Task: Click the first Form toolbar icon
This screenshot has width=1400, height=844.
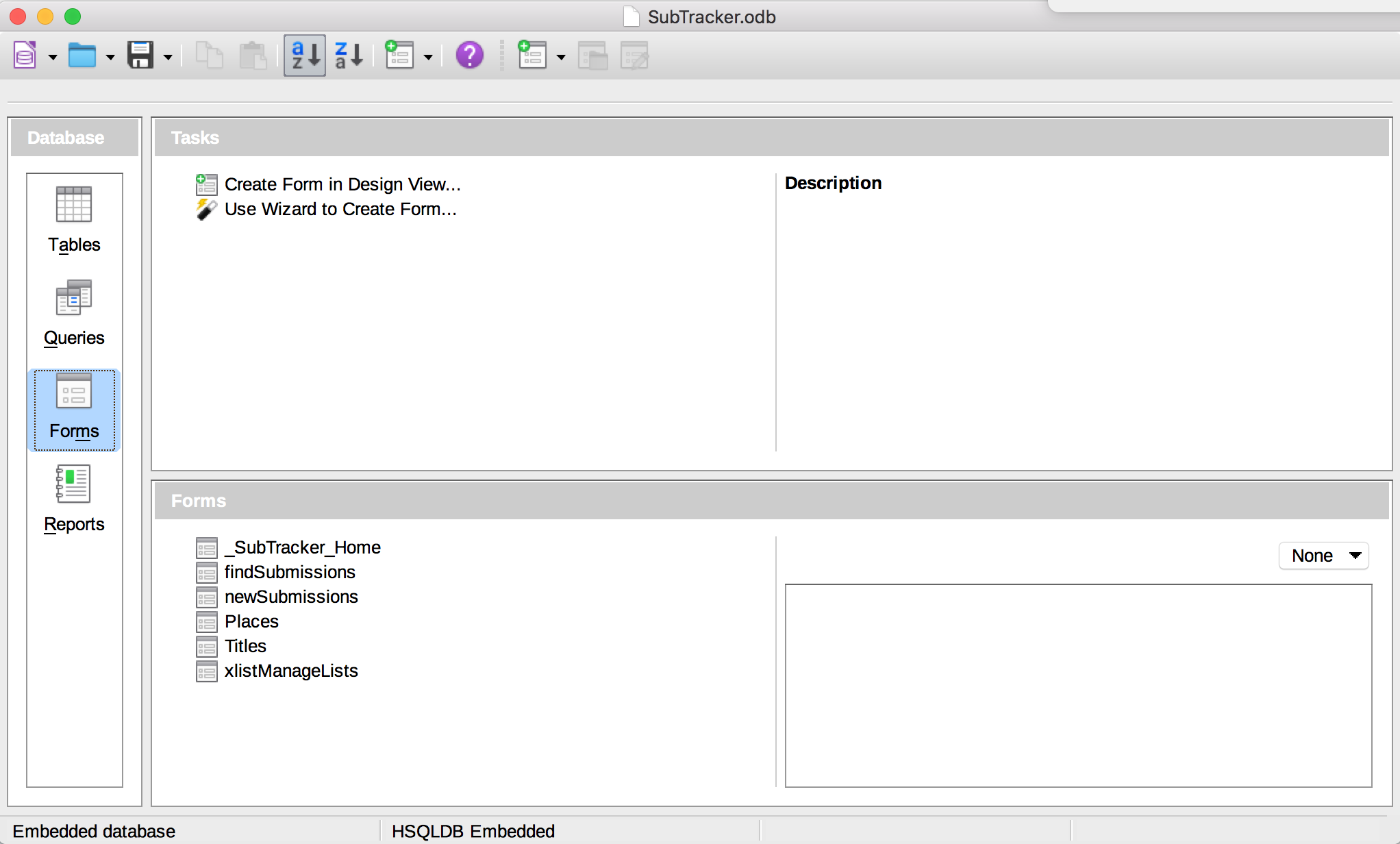Action: (399, 55)
